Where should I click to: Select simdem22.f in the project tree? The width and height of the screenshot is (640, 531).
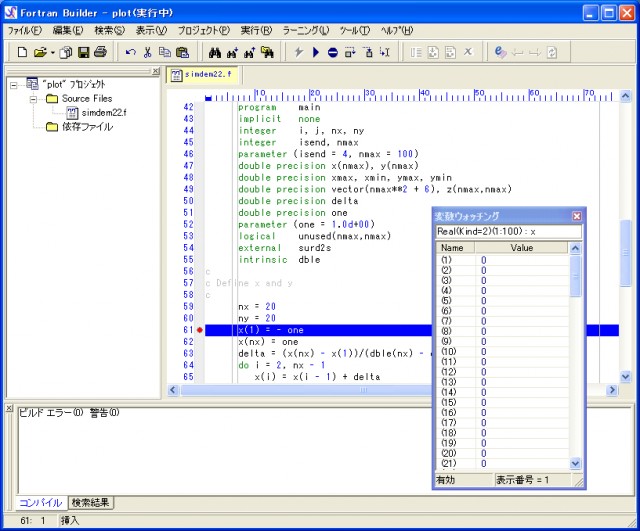103,113
